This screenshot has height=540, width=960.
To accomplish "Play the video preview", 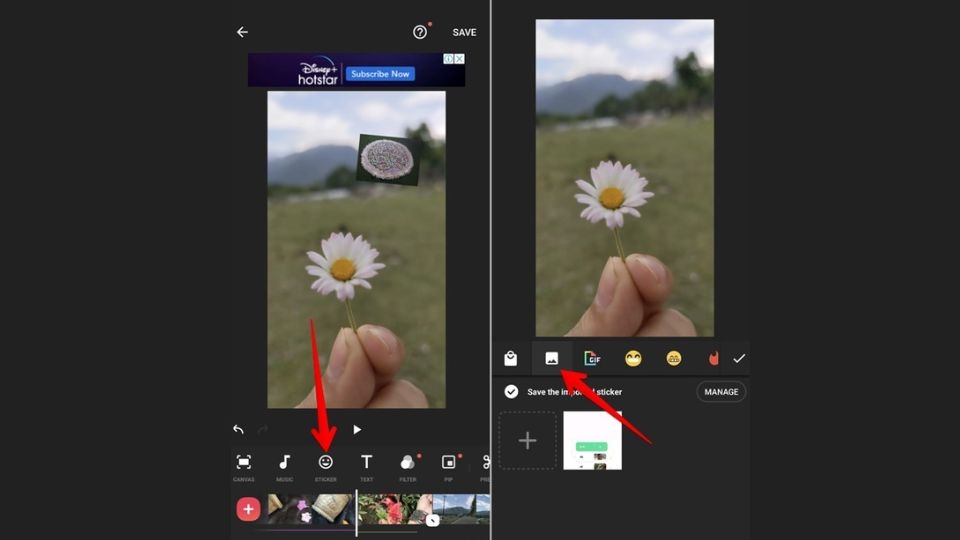I will point(357,430).
